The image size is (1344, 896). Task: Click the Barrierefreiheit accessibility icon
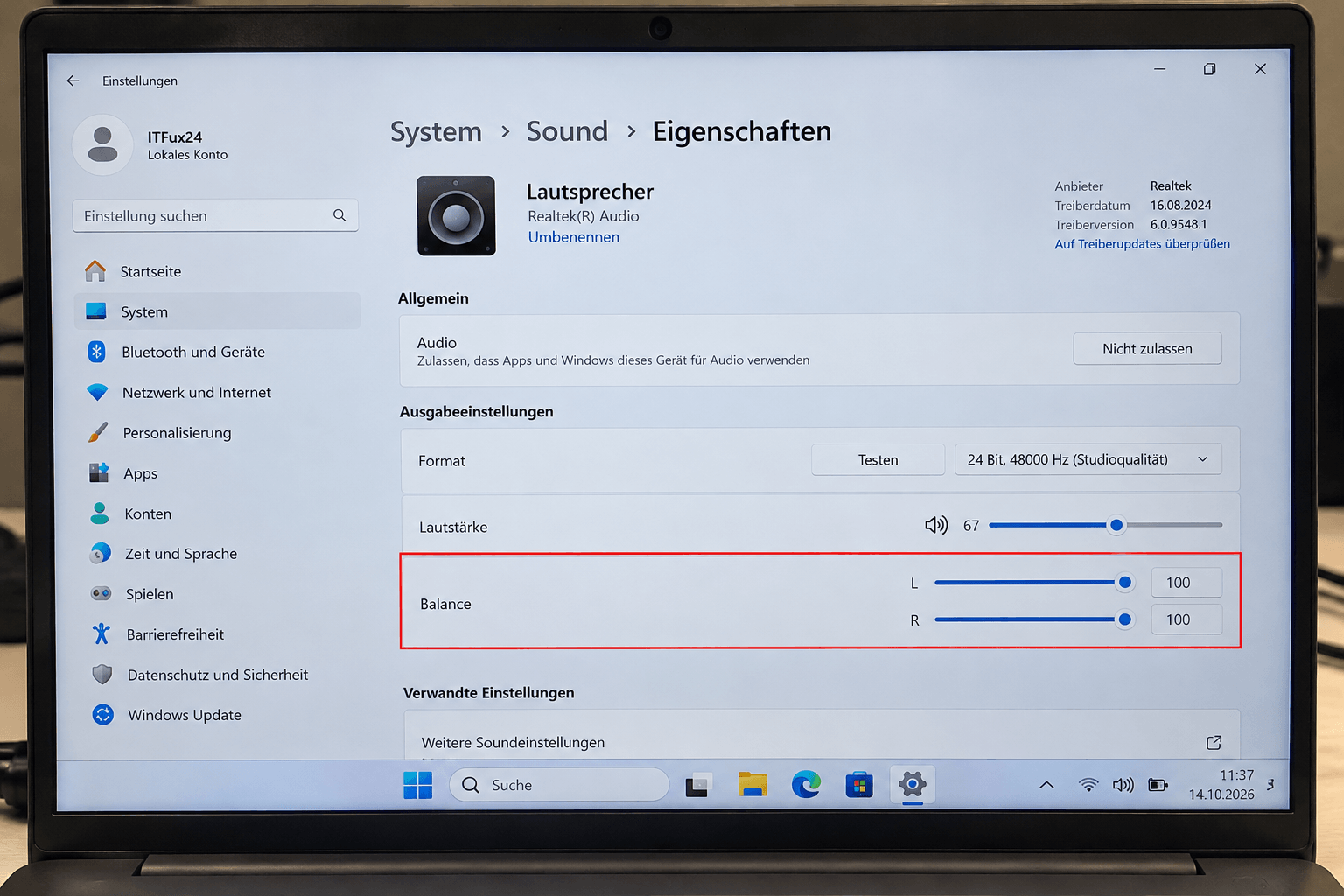(x=101, y=633)
